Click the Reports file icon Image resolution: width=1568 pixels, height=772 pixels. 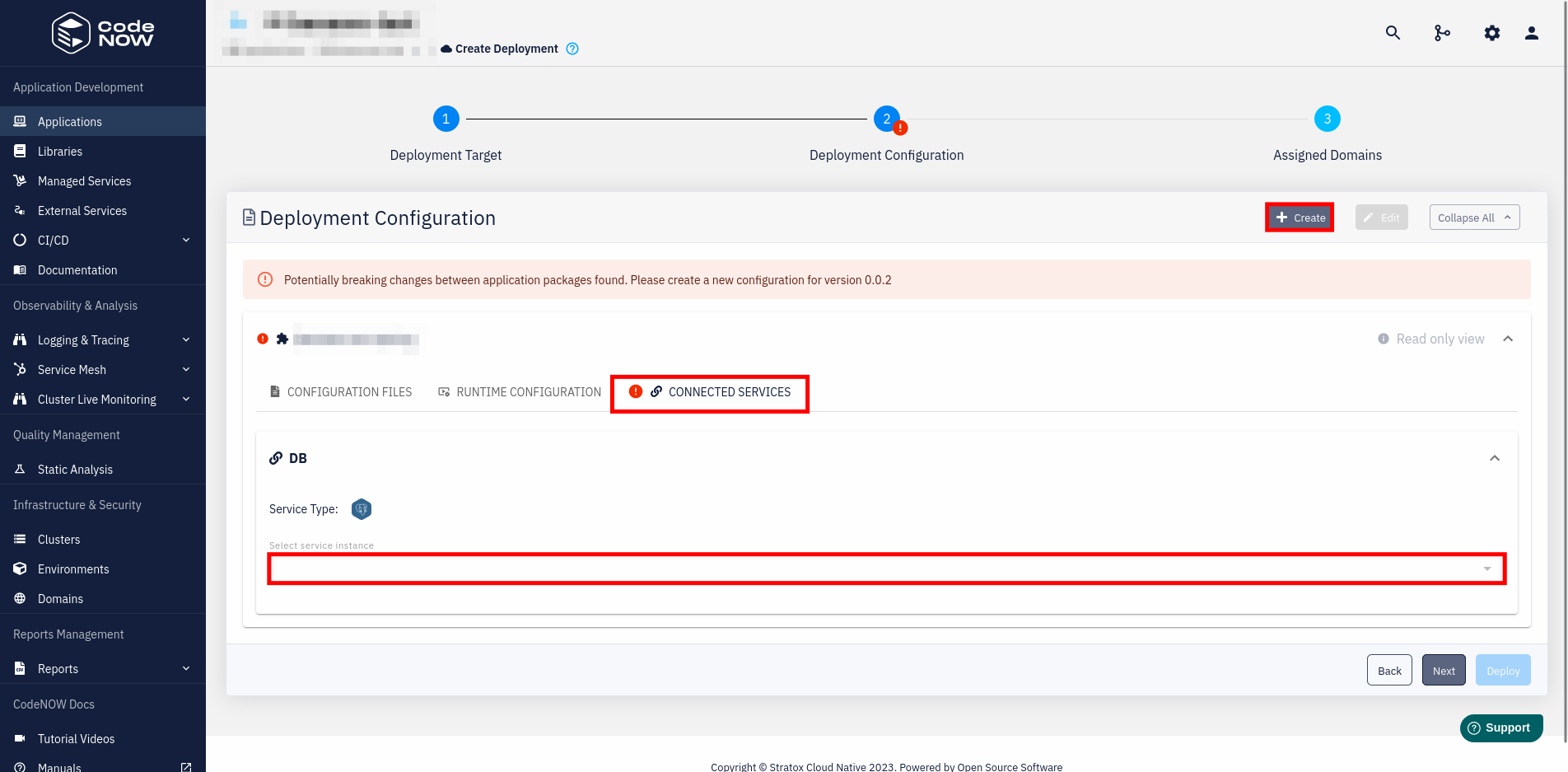pos(20,668)
